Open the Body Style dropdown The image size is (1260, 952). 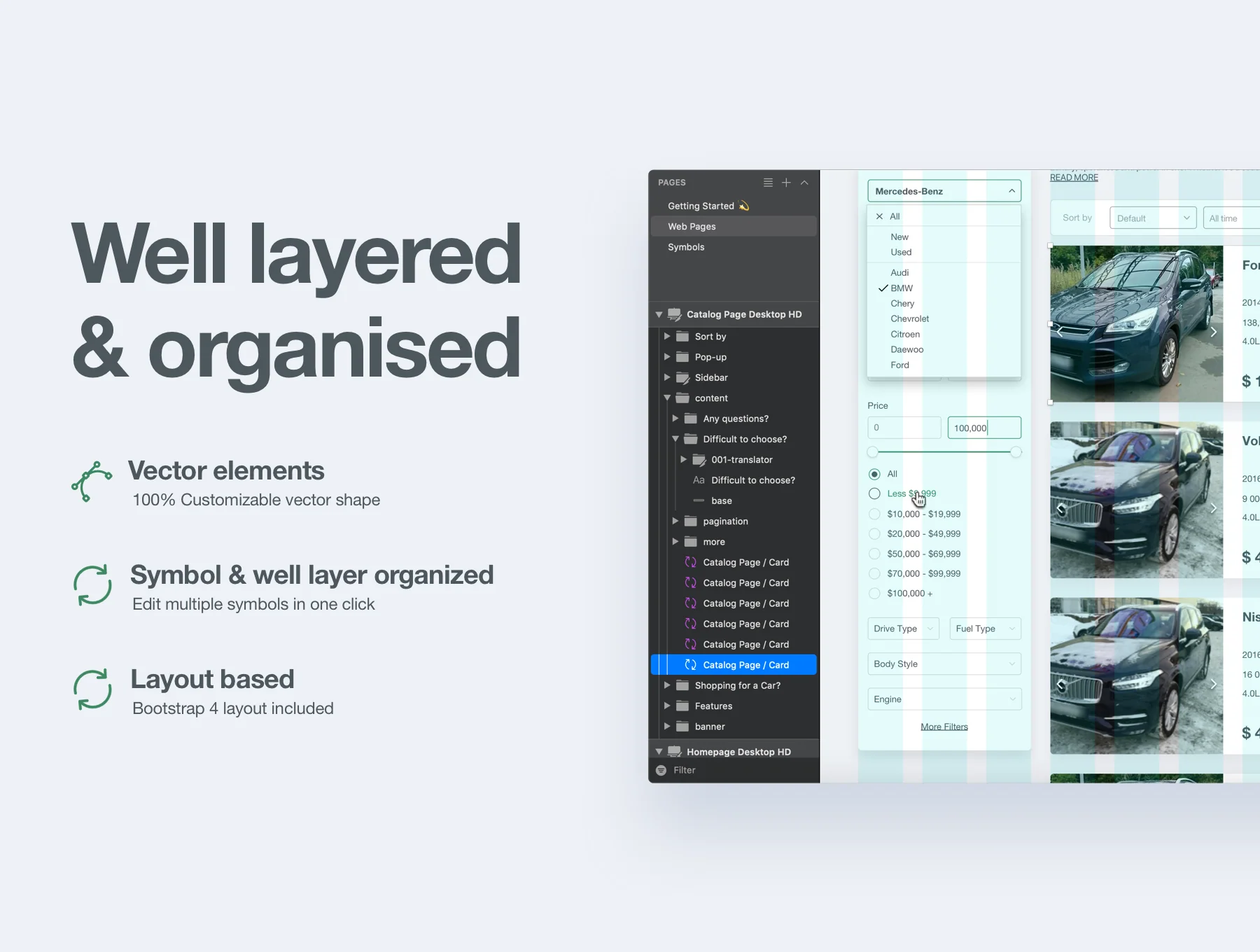pyautogui.click(x=944, y=664)
